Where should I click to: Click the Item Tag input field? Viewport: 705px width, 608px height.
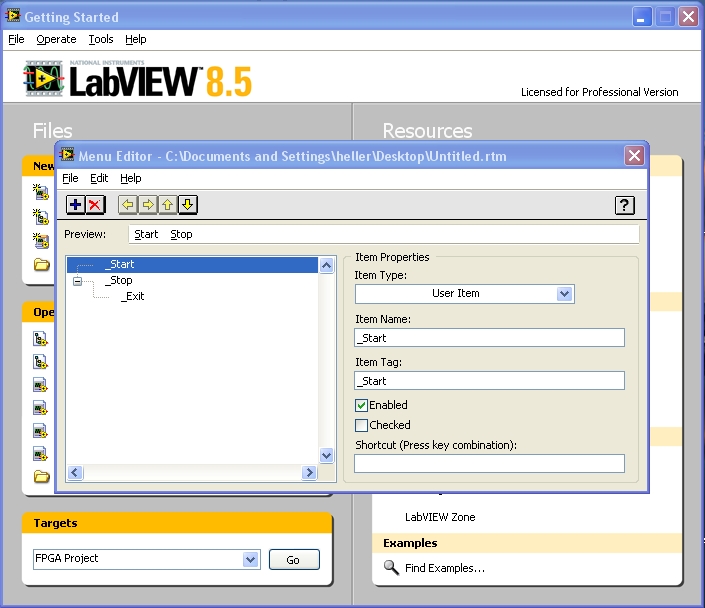click(489, 381)
